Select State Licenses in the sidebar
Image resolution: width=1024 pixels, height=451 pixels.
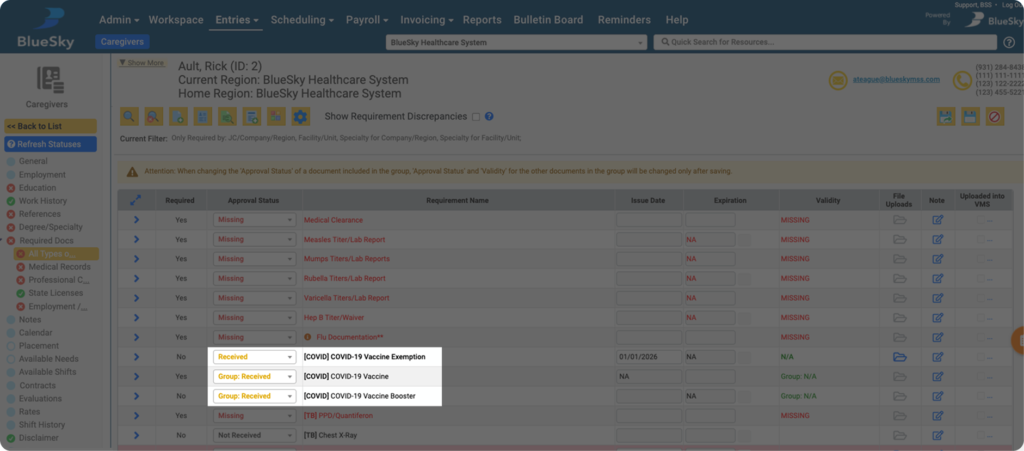pyautogui.click(x=58, y=293)
